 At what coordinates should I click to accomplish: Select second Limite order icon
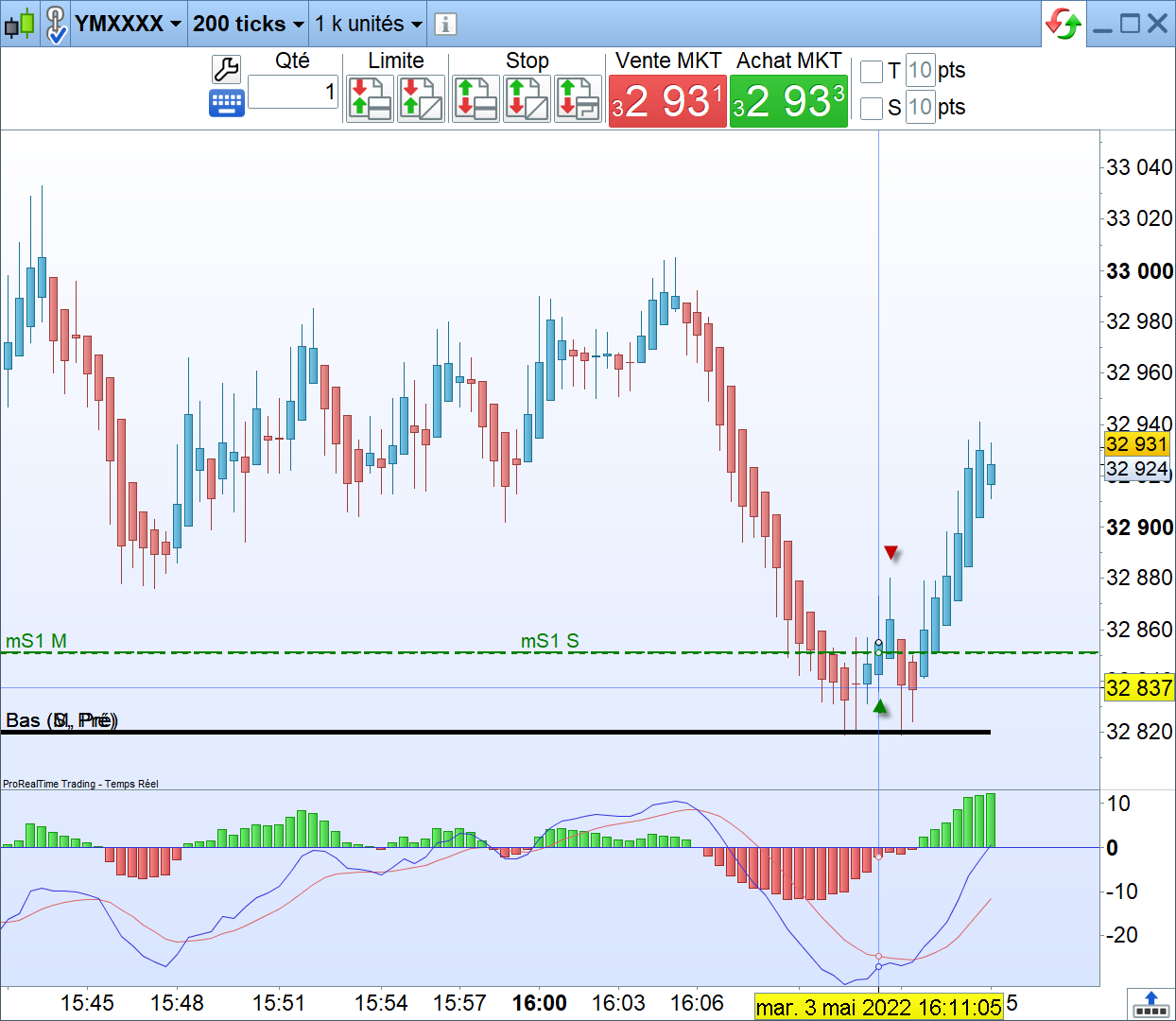coord(422,98)
